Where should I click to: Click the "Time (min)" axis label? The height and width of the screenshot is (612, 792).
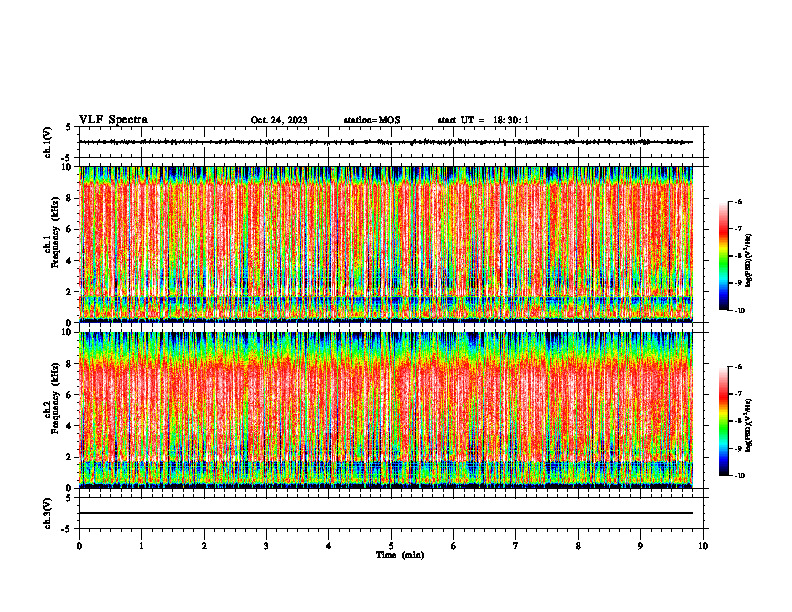coord(400,555)
